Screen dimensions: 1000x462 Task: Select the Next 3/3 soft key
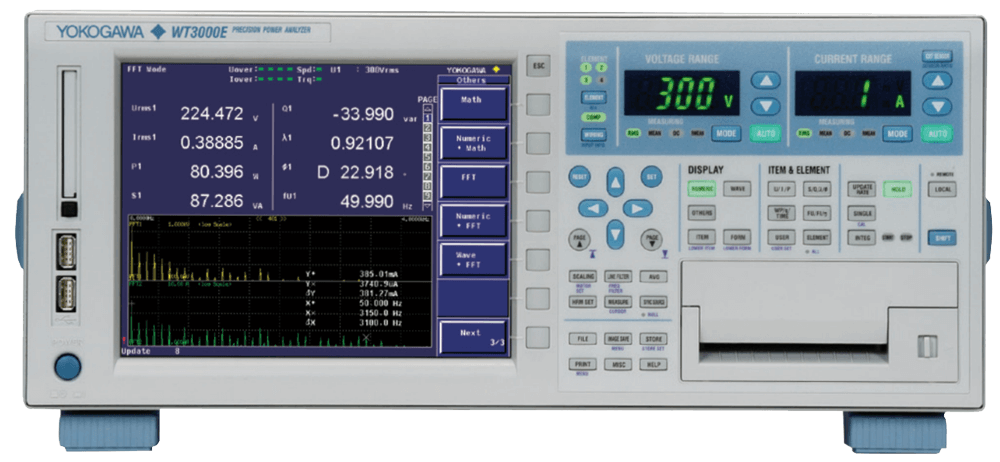coord(472,337)
